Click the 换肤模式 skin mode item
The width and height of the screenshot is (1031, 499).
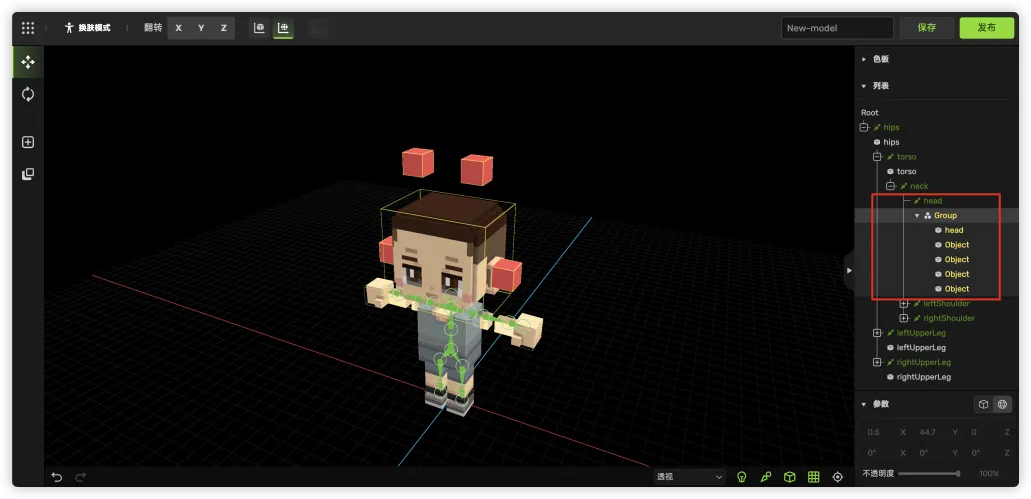[87, 28]
